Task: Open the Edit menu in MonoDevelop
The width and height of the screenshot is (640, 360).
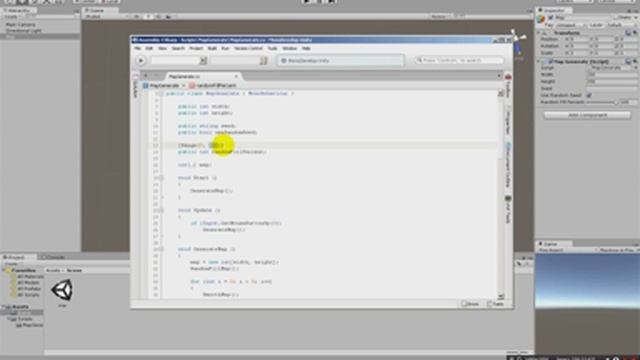Action: [x=149, y=48]
